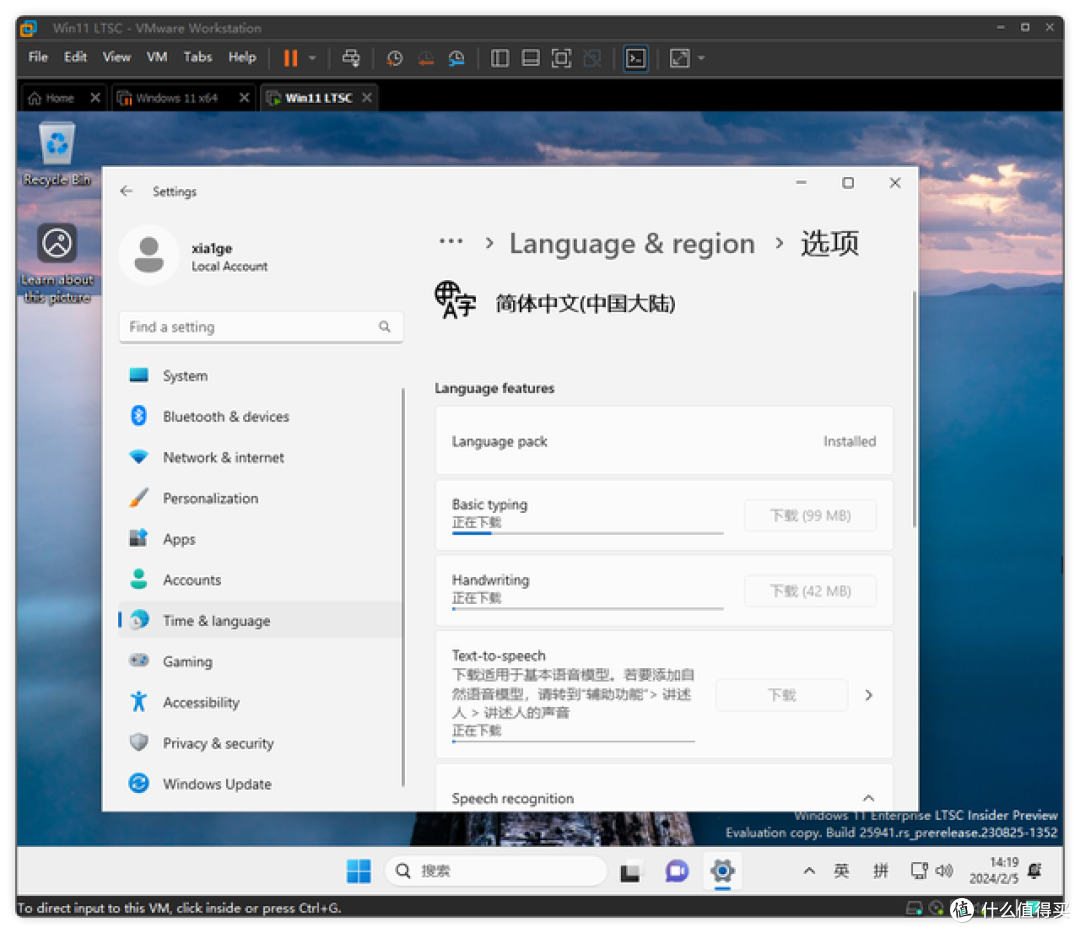The image size is (1080, 933).
Task: Open the pause button dropdown arrow
Action: 311,58
